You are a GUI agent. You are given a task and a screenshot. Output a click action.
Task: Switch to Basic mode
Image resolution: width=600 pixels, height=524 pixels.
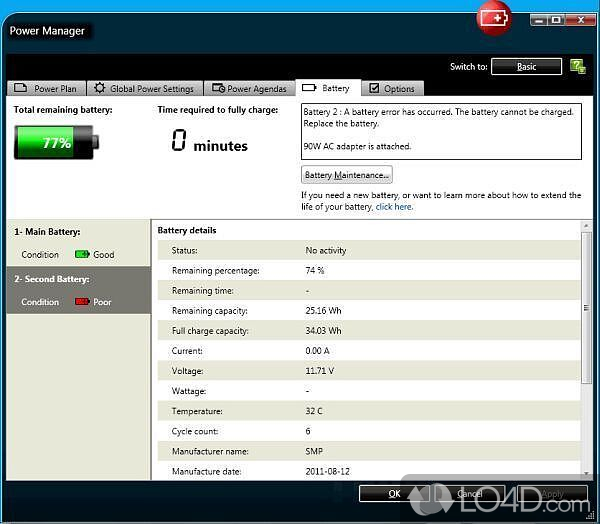(527, 67)
